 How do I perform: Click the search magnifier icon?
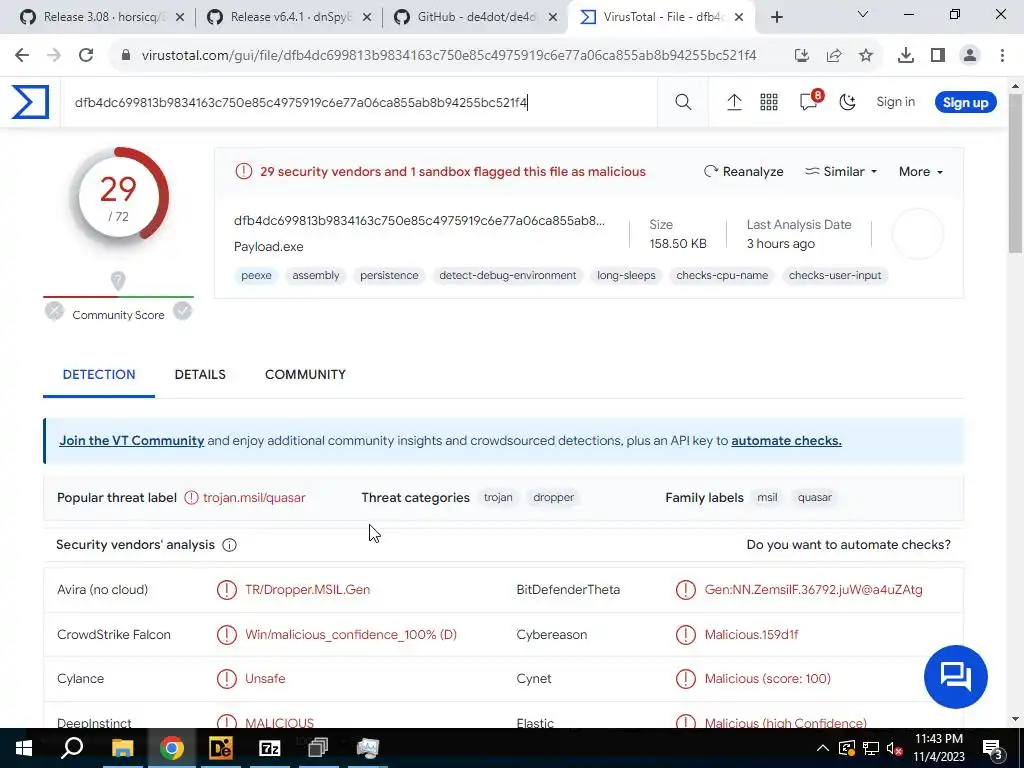683,102
